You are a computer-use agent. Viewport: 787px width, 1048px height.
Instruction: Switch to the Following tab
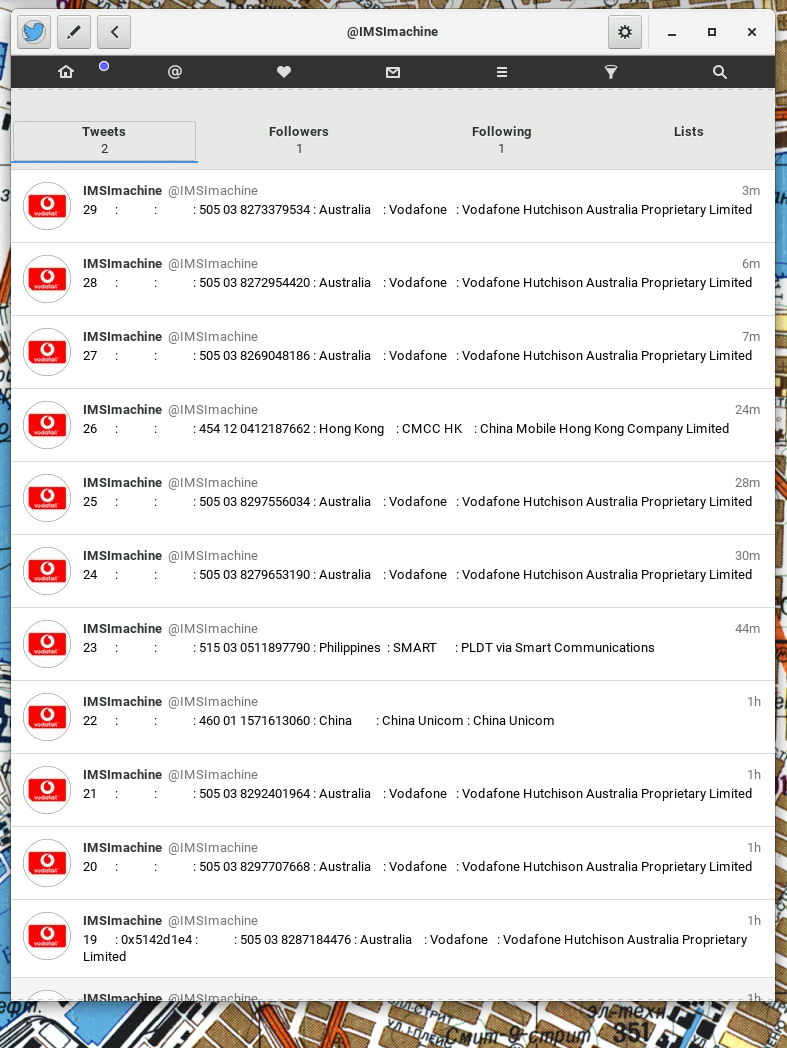(501, 140)
